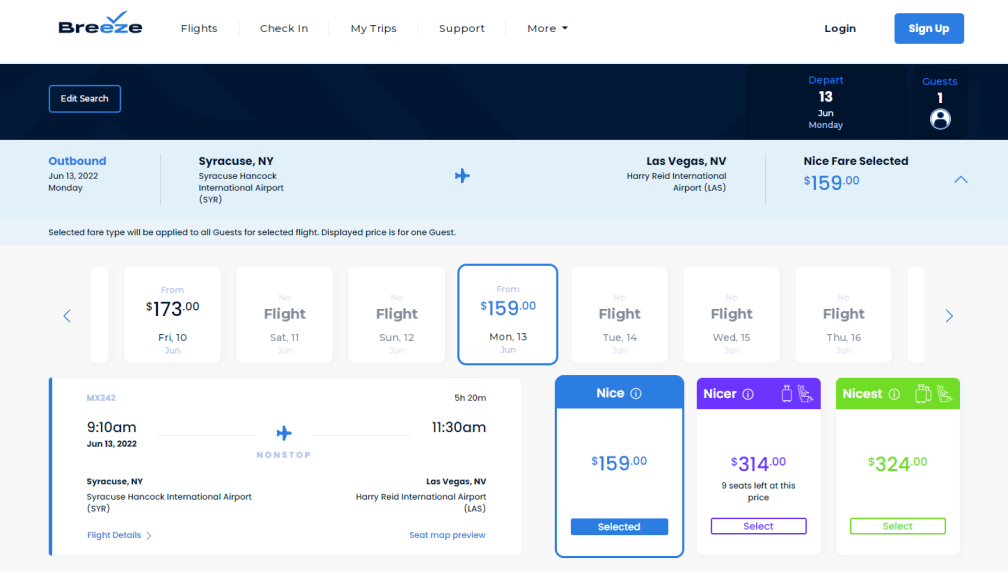The width and height of the screenshot is (1008, 573).
Task: Go to Check In page
Action: tap(284, 28)
